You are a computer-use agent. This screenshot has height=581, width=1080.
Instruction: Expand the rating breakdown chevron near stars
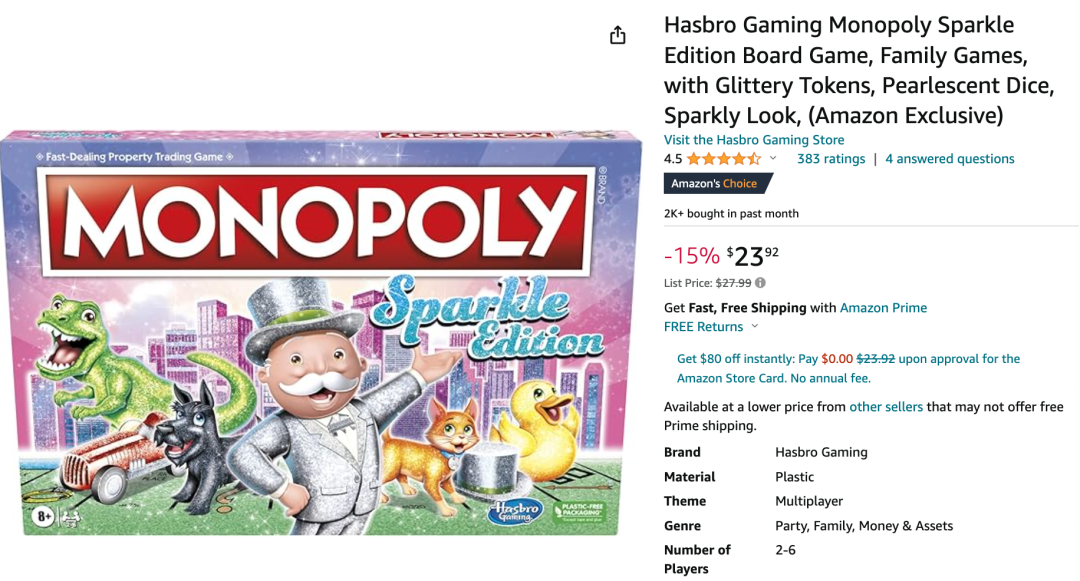click(x=773, y=158)
